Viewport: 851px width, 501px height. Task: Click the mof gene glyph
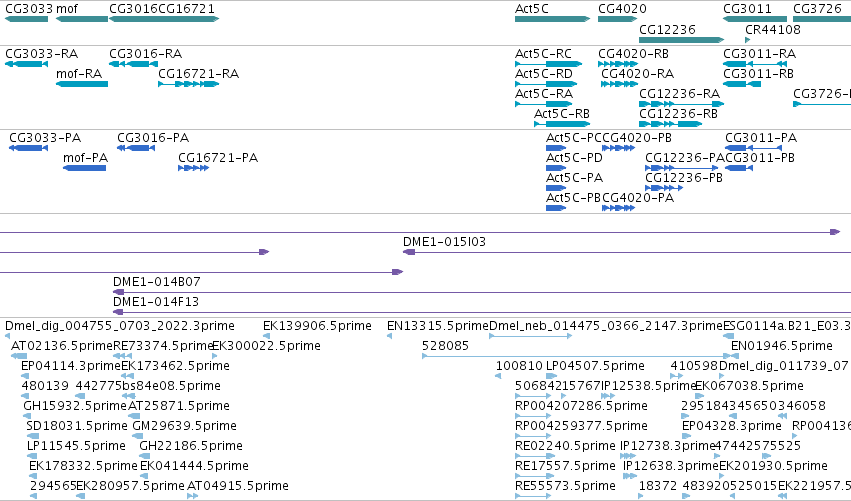pyautogui.click(x=82, y=19)
